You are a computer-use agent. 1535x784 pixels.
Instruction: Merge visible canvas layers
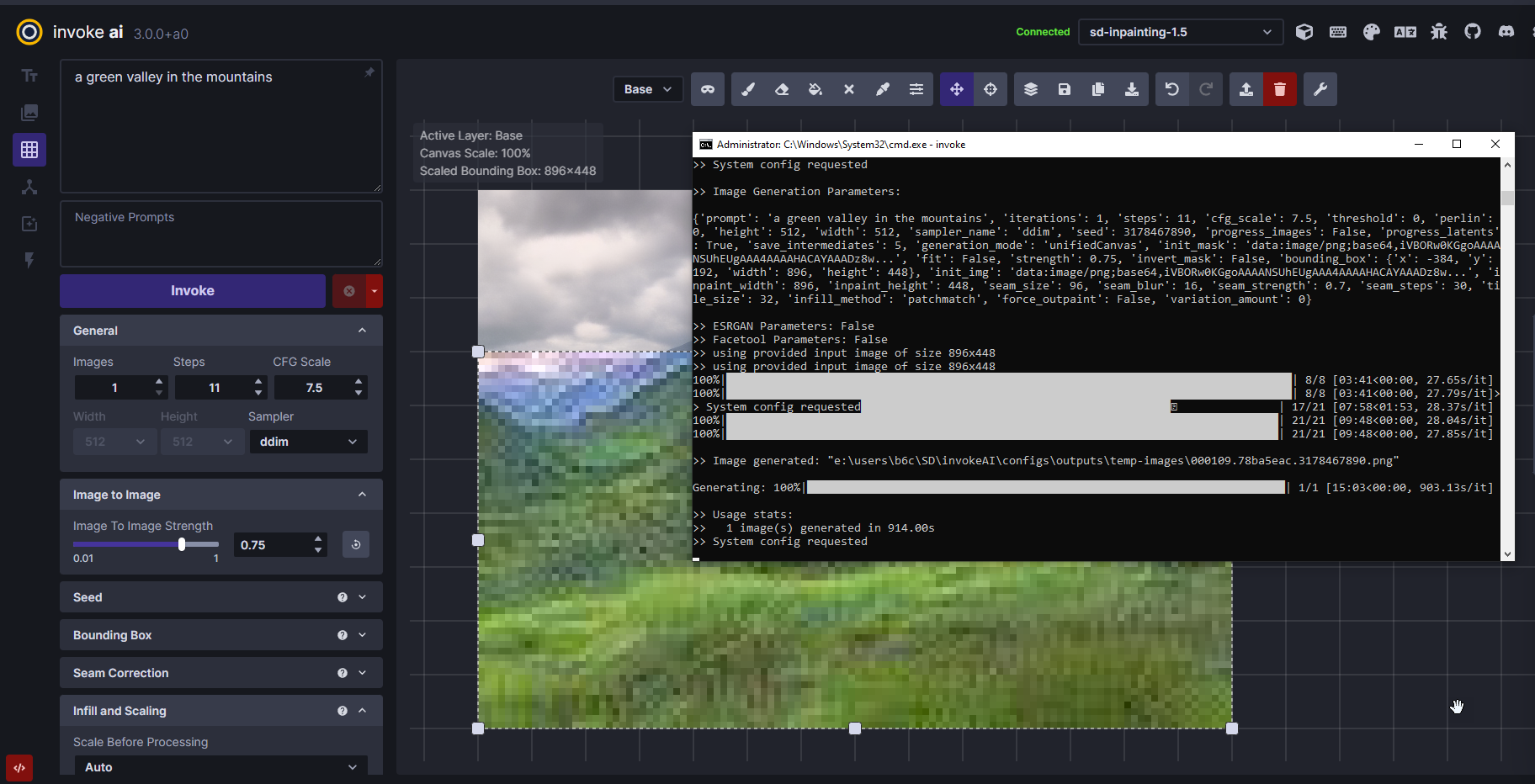point(1031,89)
